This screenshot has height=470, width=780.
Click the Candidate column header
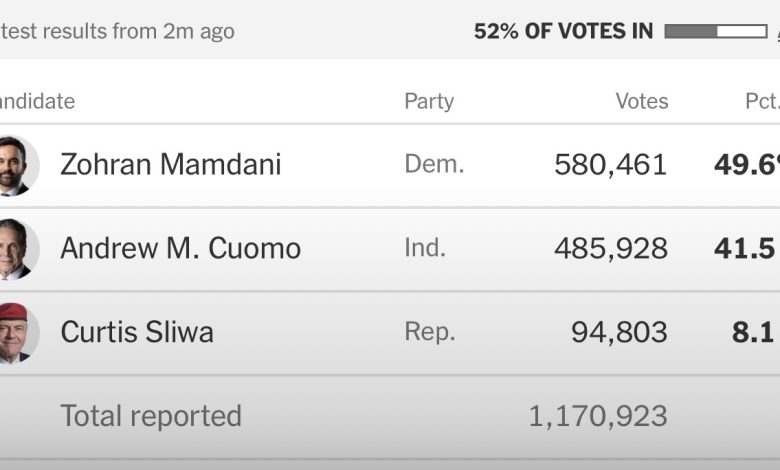pyautogui.click(x=36, y=101)
